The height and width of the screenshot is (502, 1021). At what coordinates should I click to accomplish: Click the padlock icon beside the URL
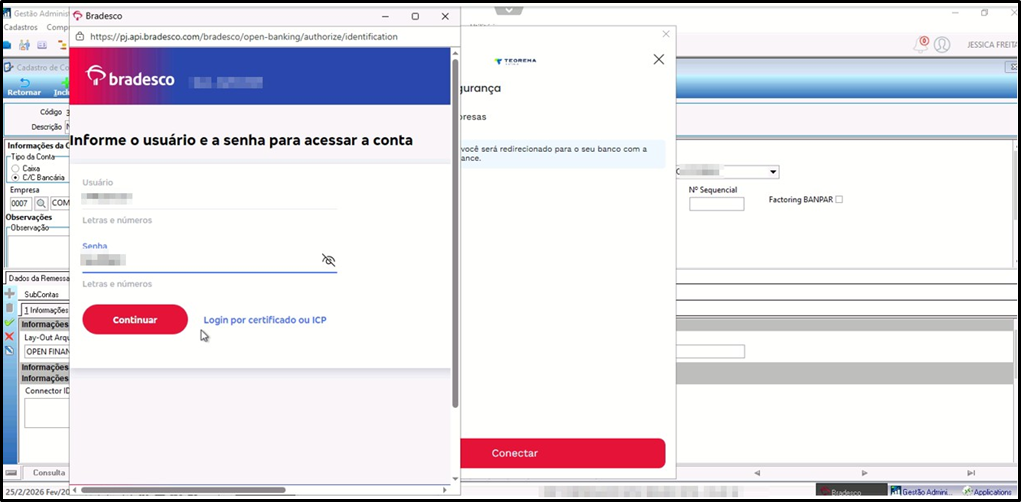coord(80,37)
